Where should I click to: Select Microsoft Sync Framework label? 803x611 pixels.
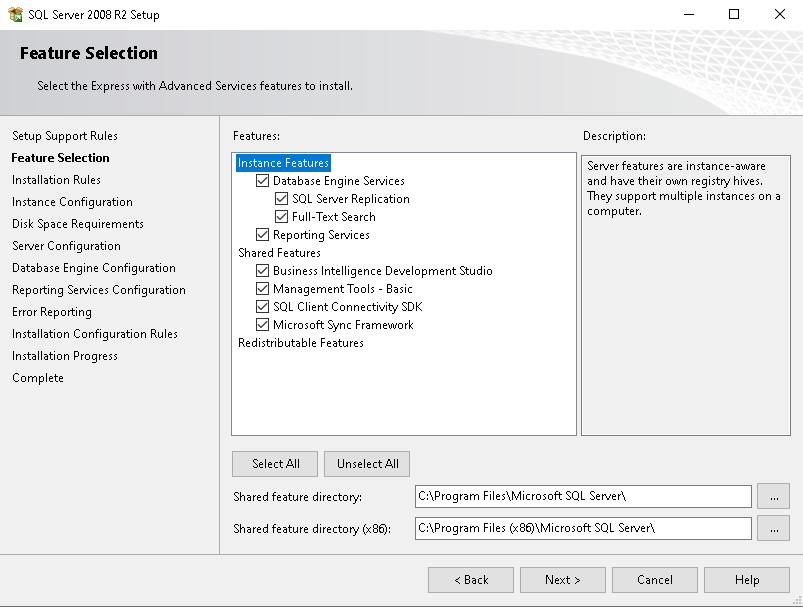pyautogui.click(x=343, y=325)
